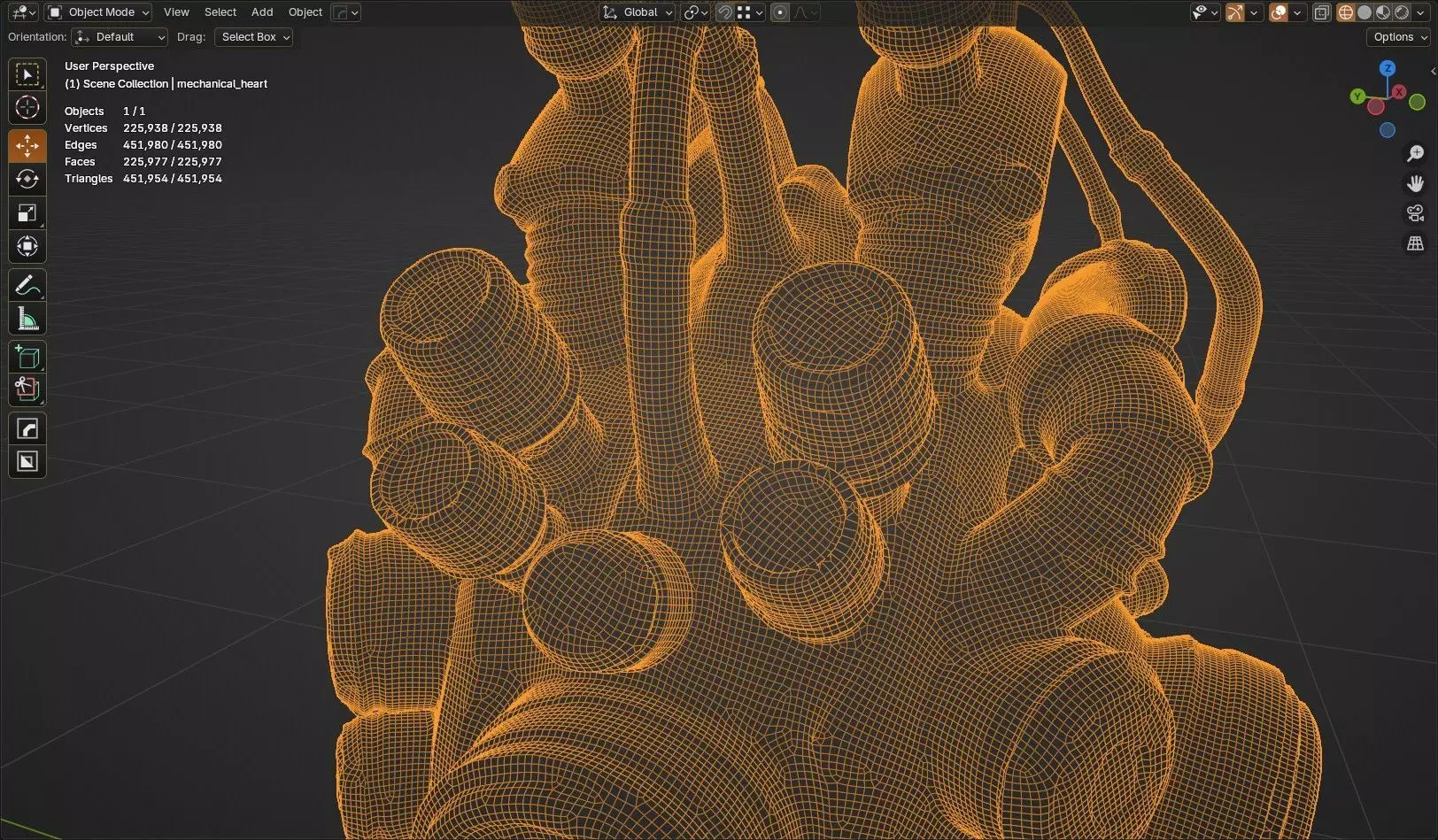This screenshot has height=840, width=1438.
Task: Open the viewport shading options arrow
Action: [1419, 12]
